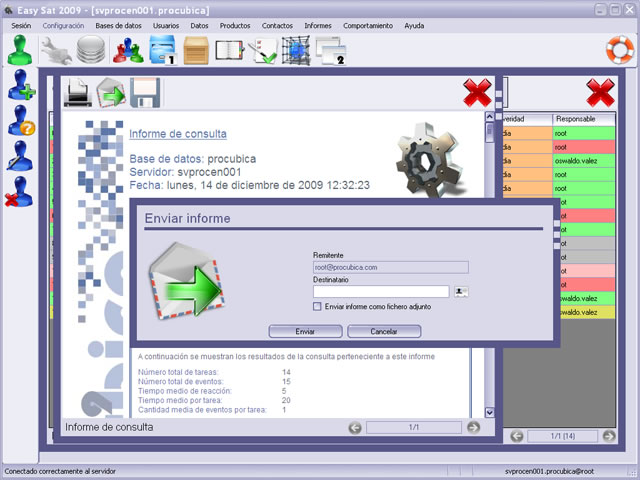Click the lifebuoy help icon
Viewport: 640px width, 480px height.
pyautogui.click(x=620, y=50)
